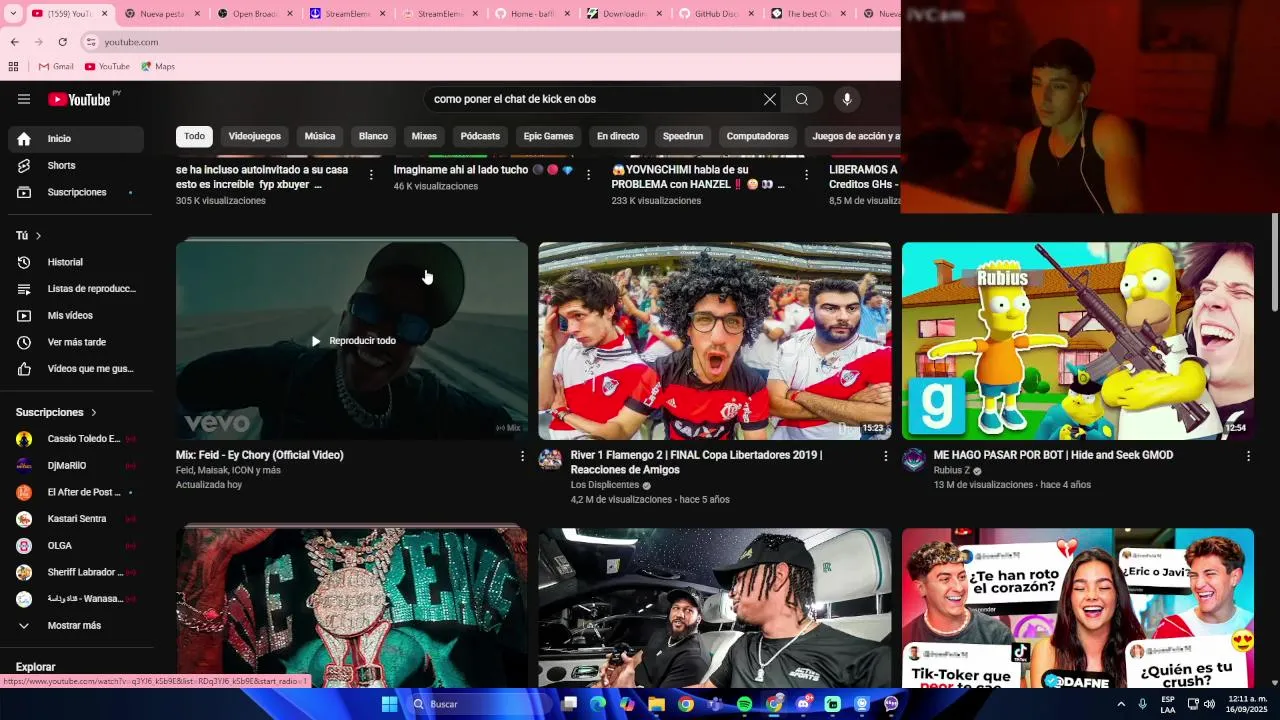
Task: Open site information icon in address bar
Action: click(x=91, y=42)
